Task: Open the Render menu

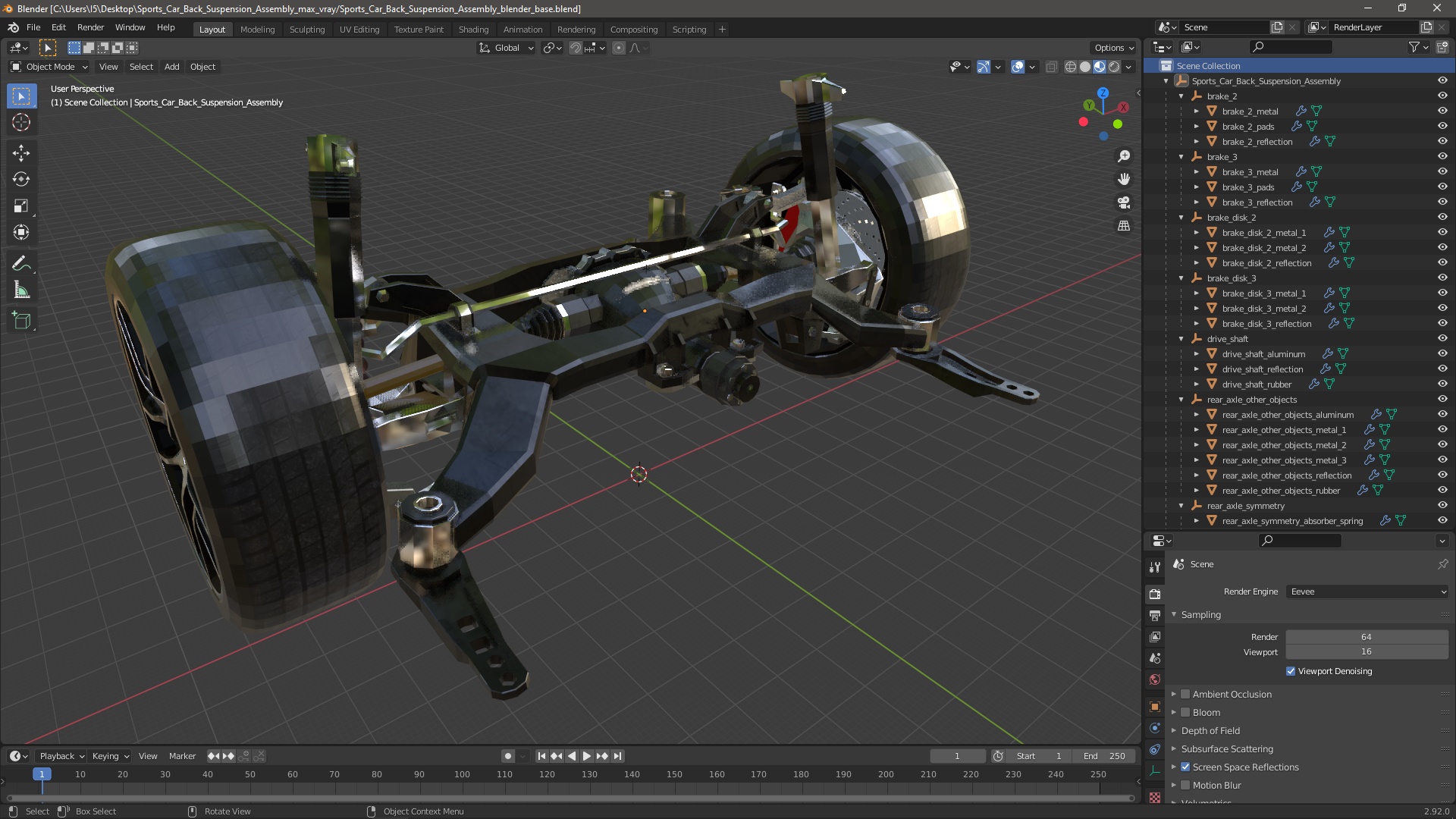Action: point(90,27)
